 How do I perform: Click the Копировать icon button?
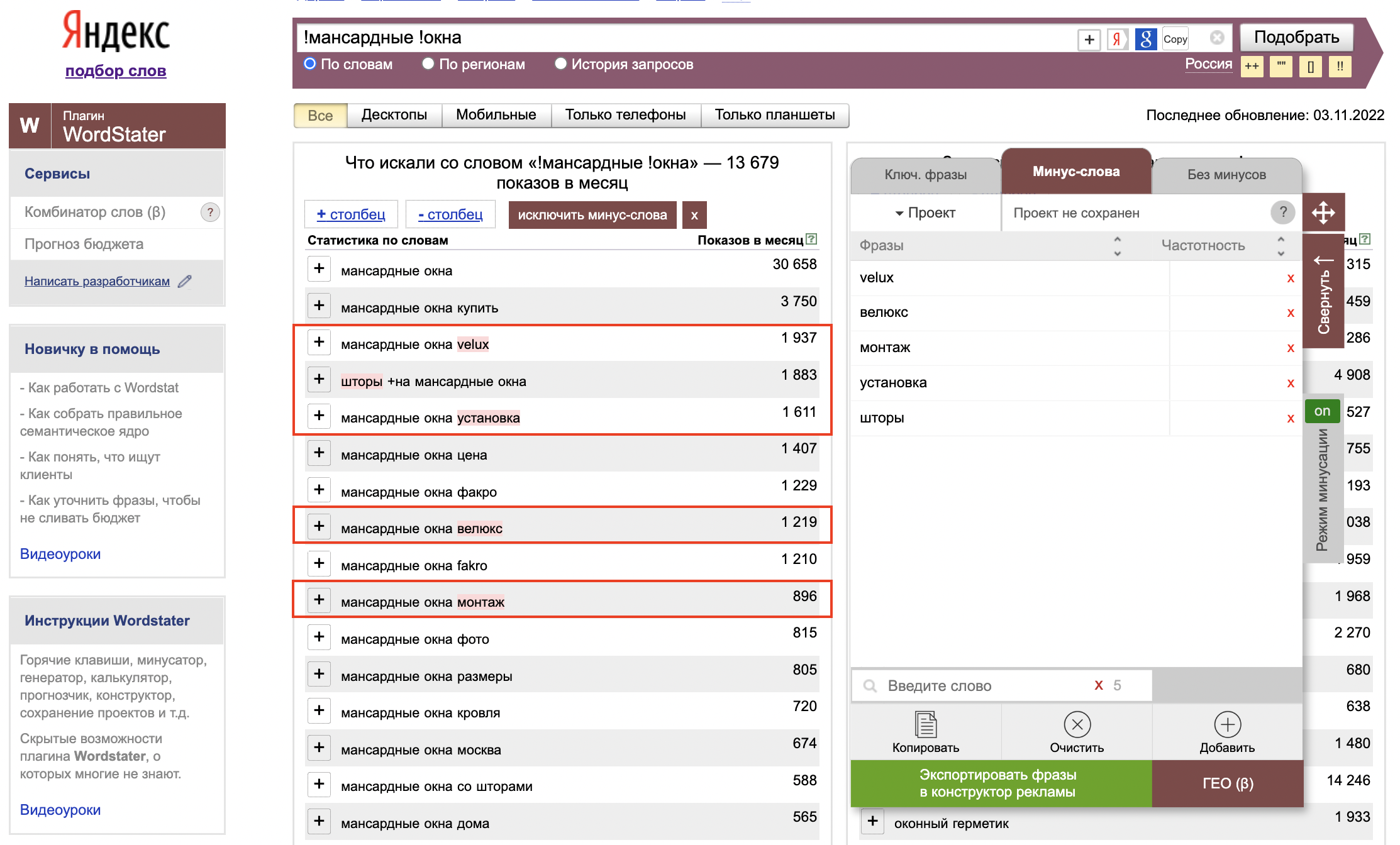tap(926, 732)
